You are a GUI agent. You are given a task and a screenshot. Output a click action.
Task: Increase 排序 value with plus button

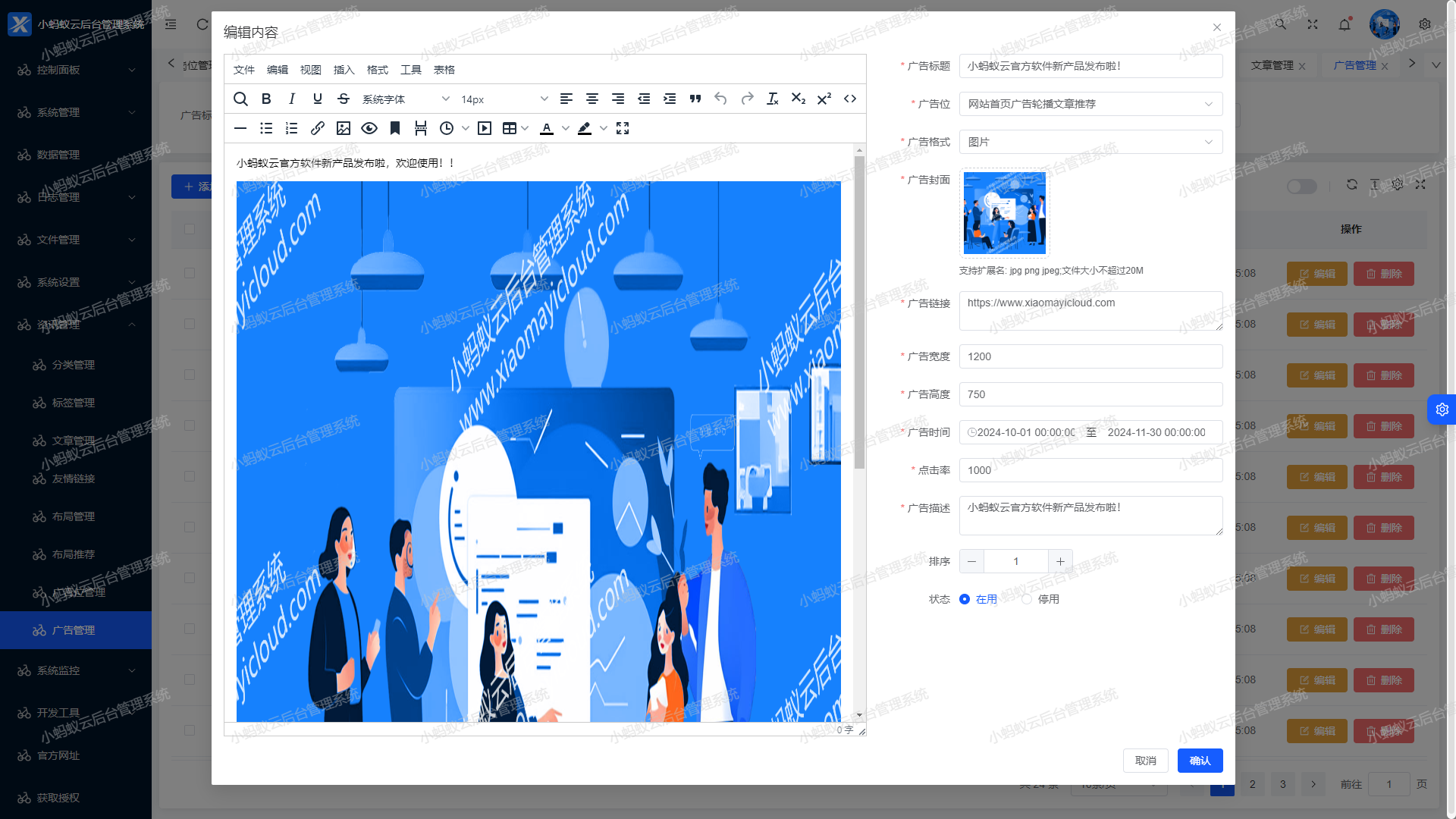pyautogui.click(x=1060, y=561)
